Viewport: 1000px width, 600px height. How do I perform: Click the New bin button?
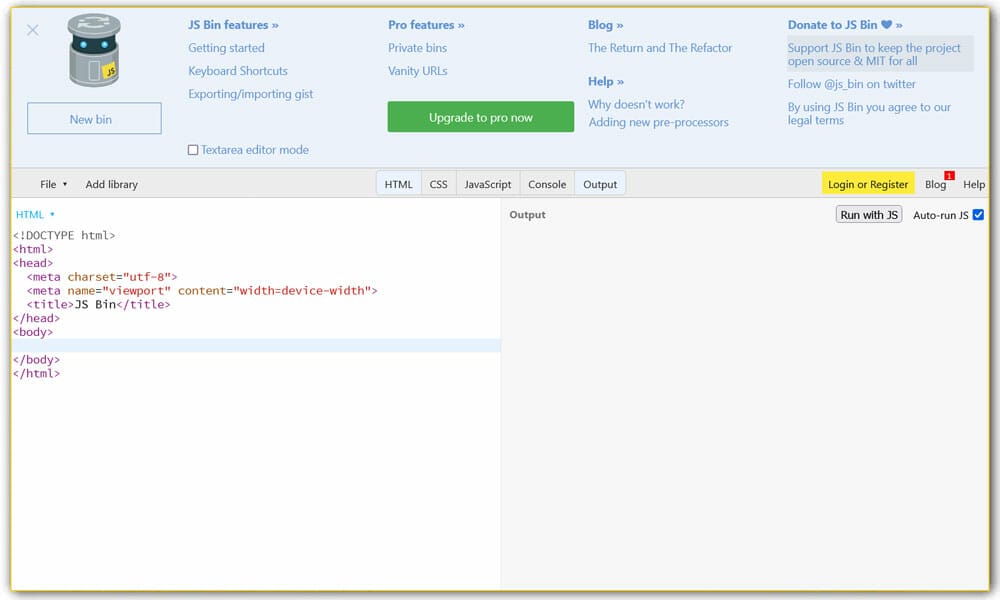[x=94, y=119]
